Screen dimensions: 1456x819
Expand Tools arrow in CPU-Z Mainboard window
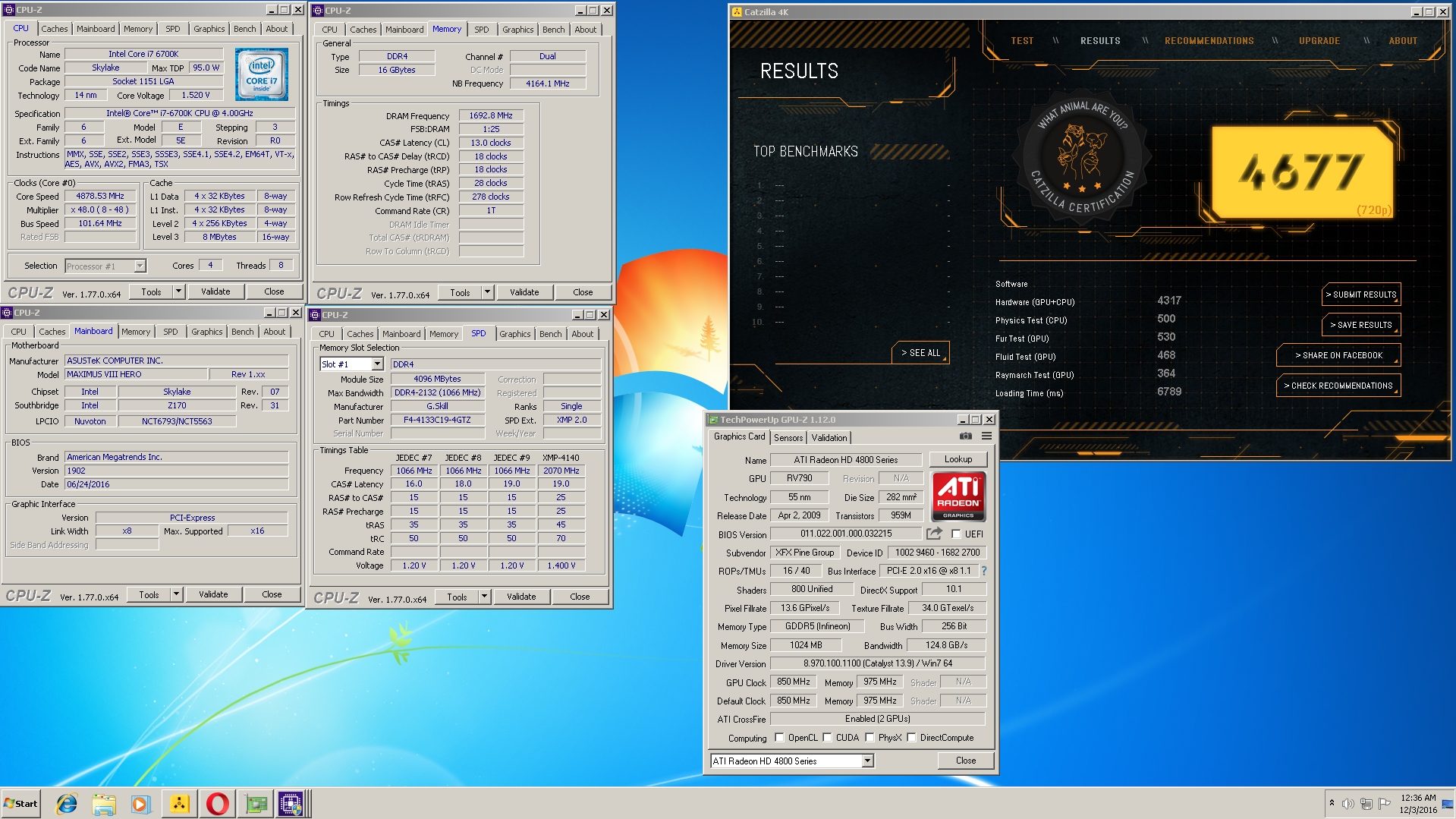(177, 594)
